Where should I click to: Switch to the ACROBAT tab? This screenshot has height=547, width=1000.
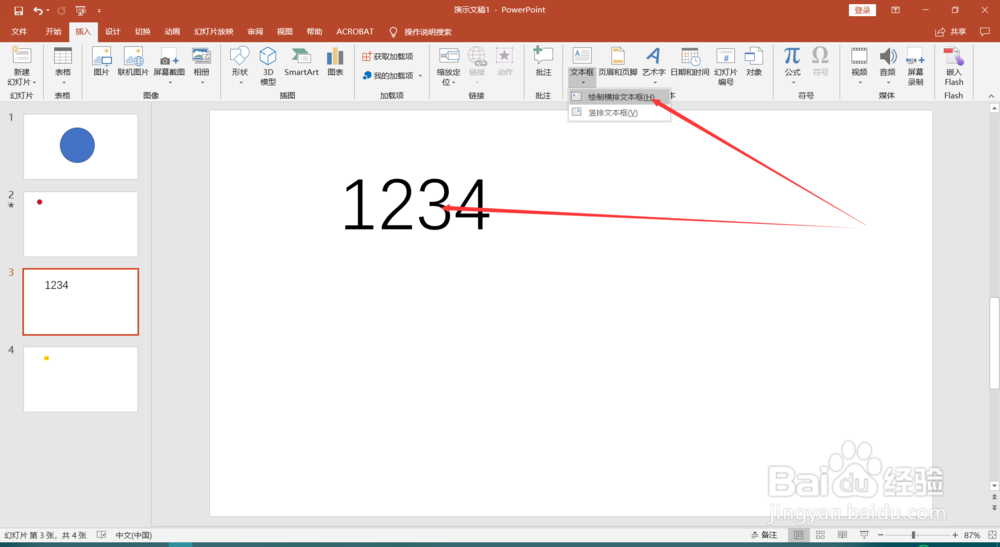point(355,31)
